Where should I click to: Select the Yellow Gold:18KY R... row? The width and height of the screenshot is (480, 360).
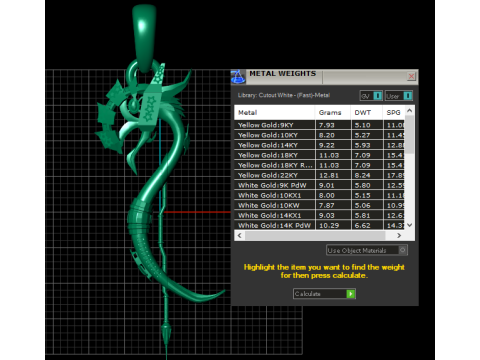320,165
